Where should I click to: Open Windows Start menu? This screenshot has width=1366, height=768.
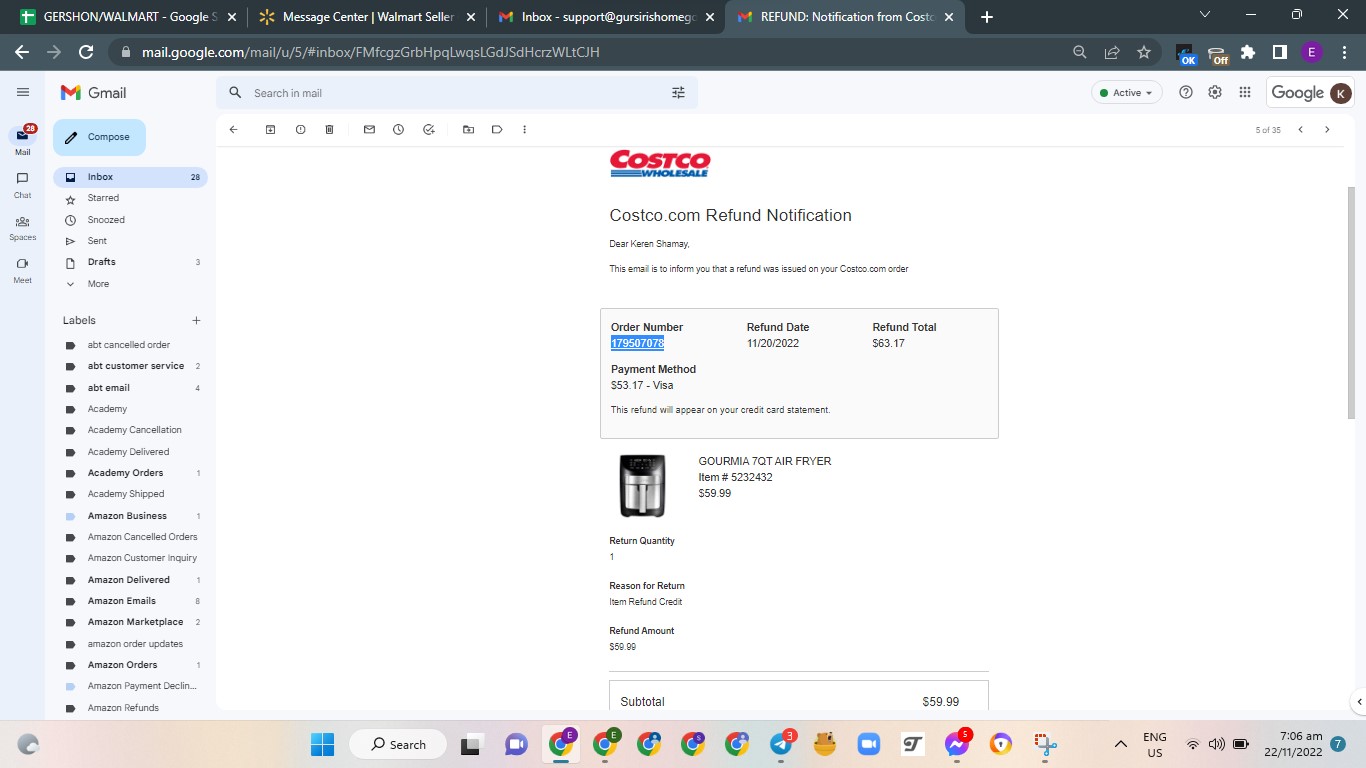(322, 744)
